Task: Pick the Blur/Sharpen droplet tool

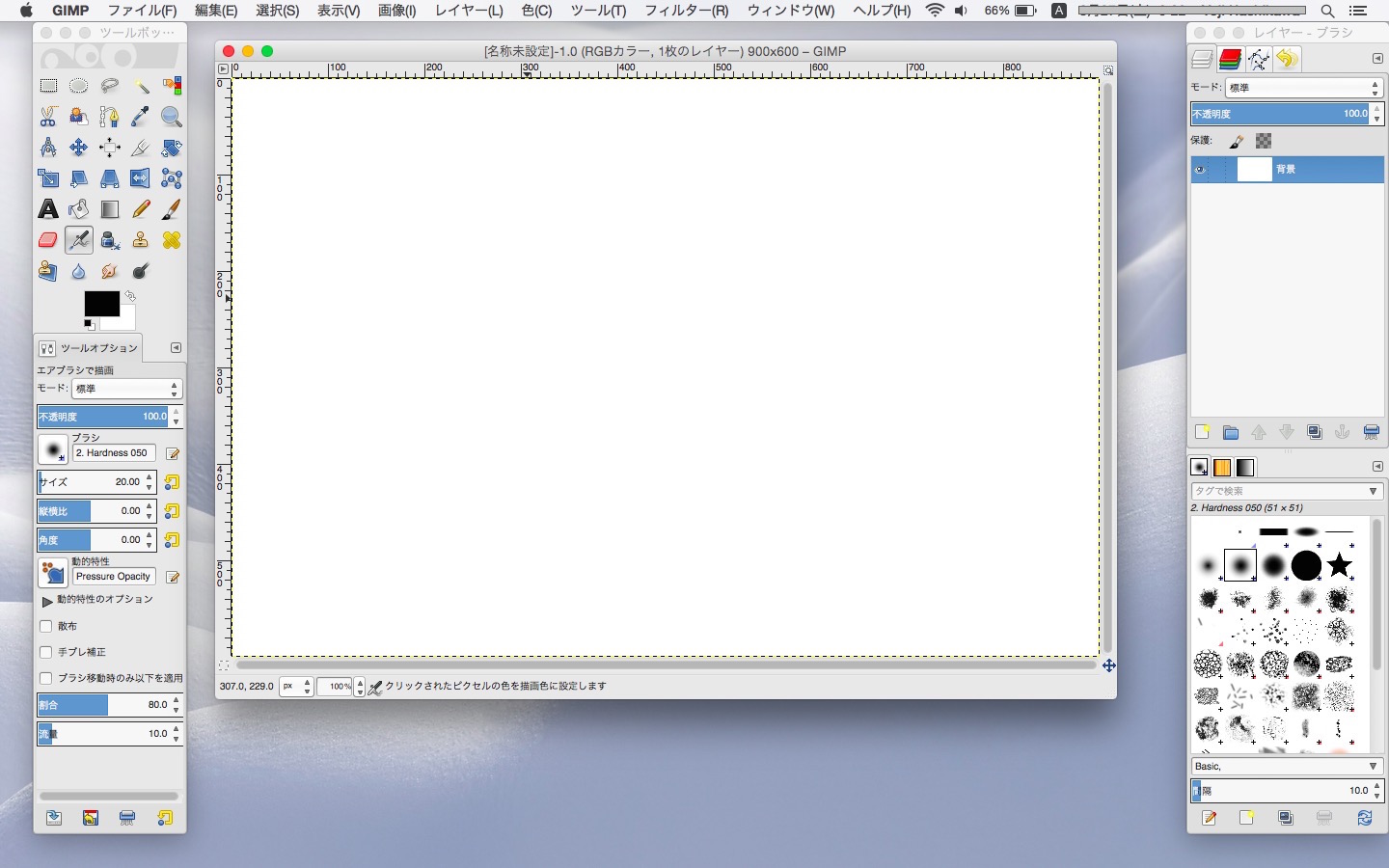Action: 79,271
